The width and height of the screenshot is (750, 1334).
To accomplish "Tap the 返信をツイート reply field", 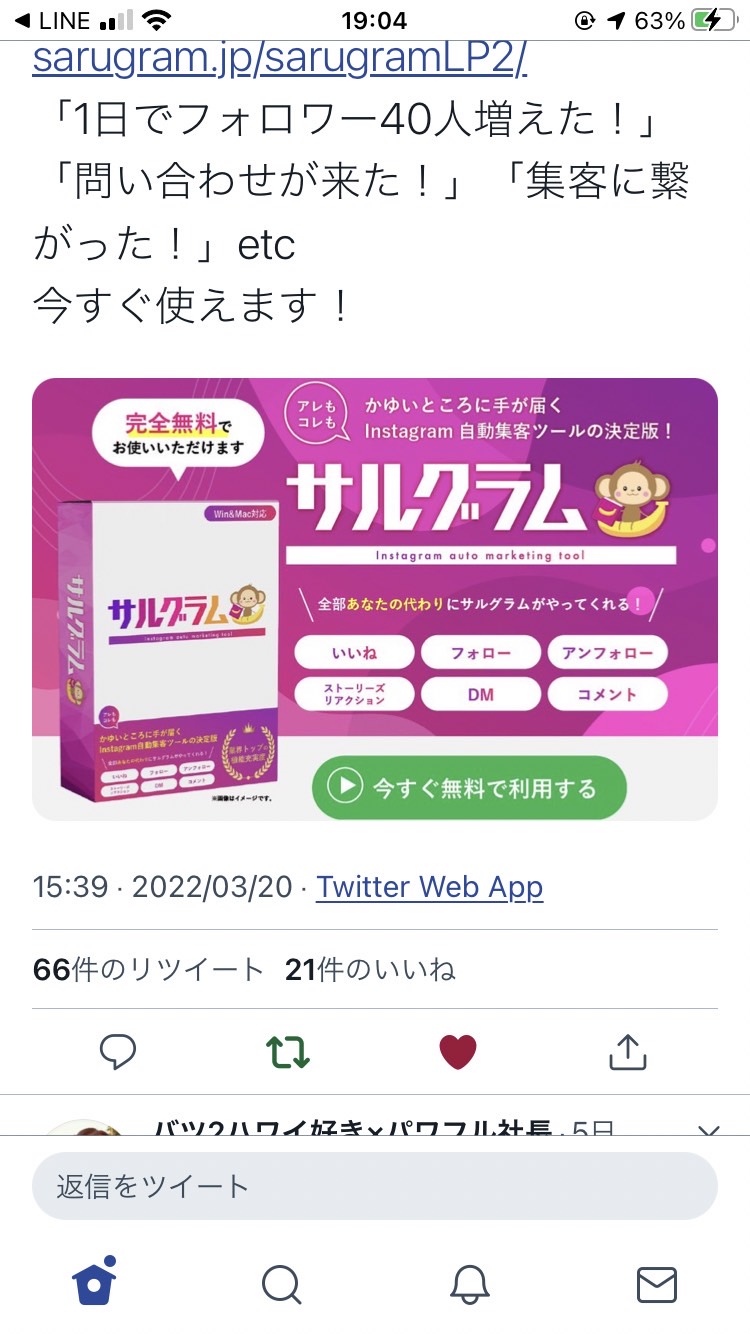I will [x=375, y=1186].
